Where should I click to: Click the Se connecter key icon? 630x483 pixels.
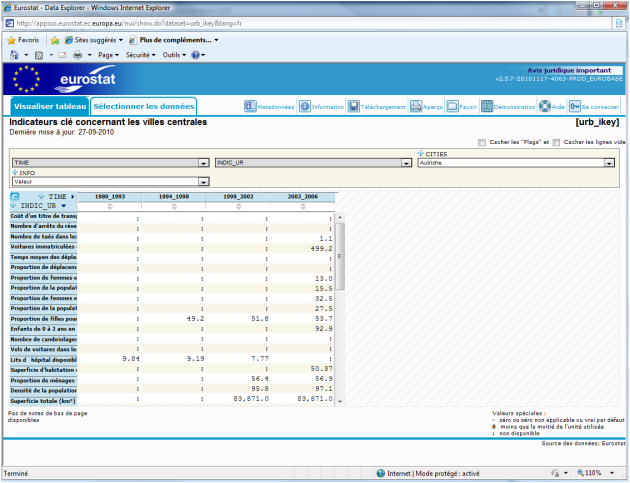tap(575, 106)
